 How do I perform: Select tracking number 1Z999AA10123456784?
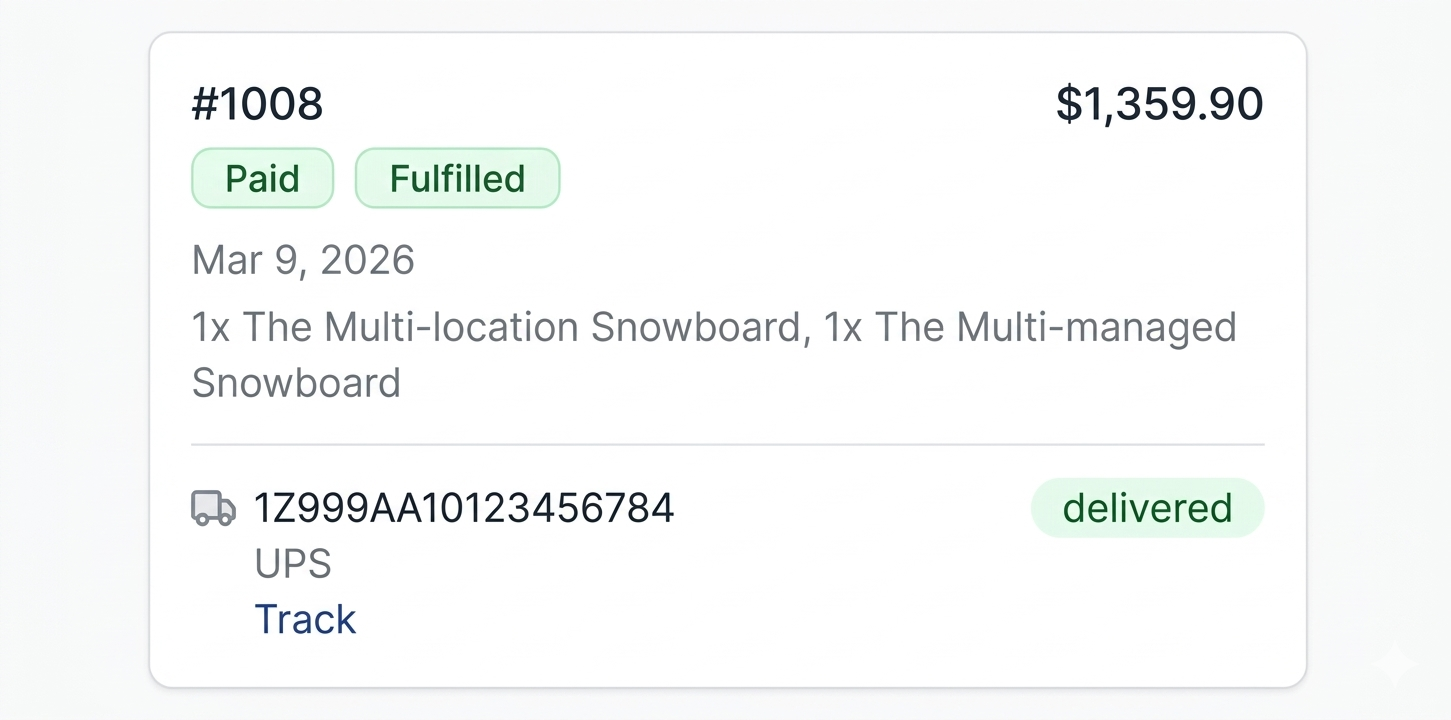pyautogui.click(x=464, y=508)
